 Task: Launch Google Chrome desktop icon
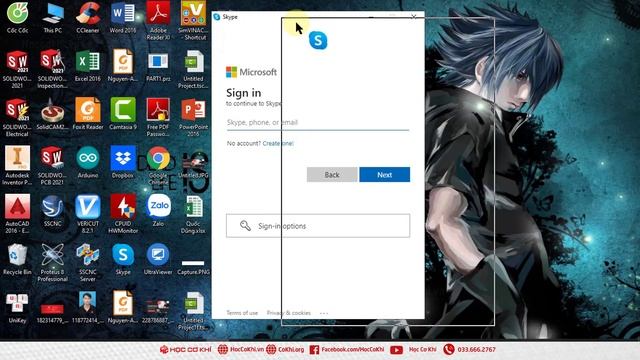(158, 158)
